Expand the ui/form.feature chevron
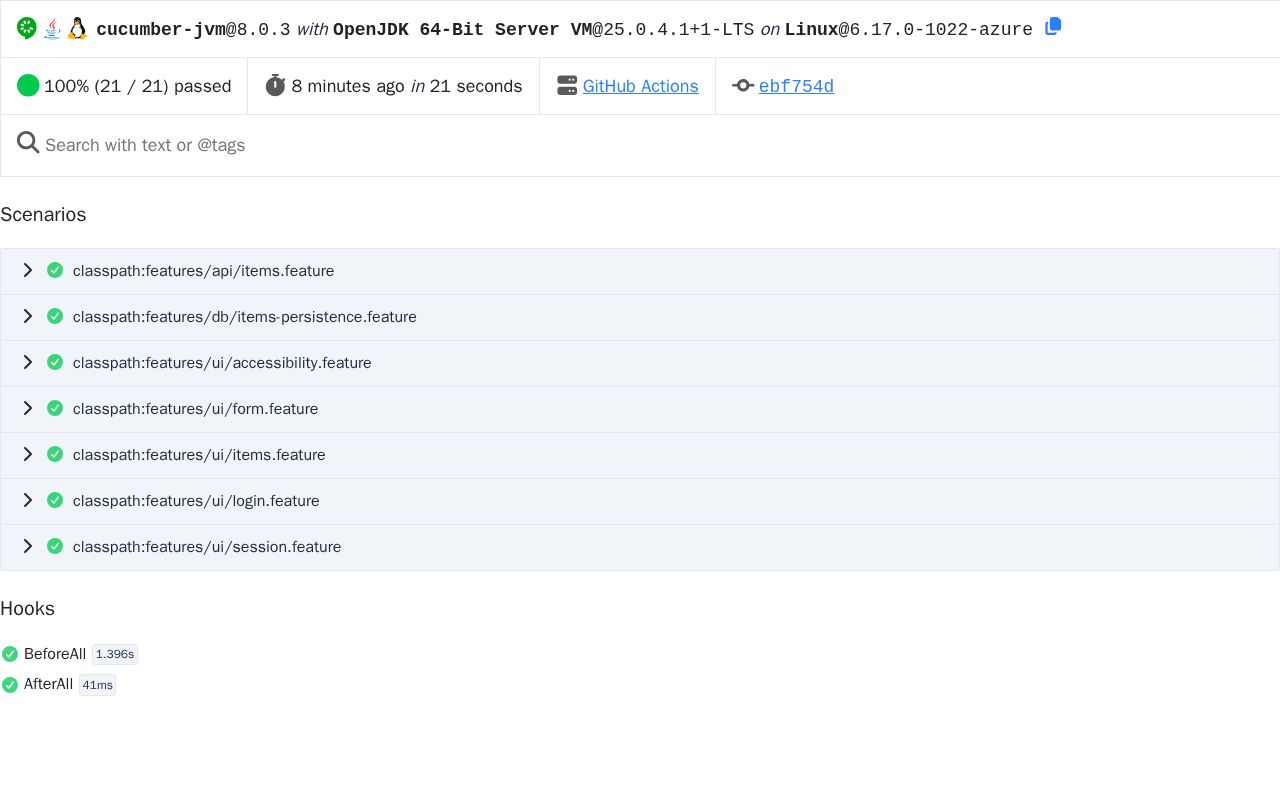This screenshot has width=1280, height=800. pos(28,408)
